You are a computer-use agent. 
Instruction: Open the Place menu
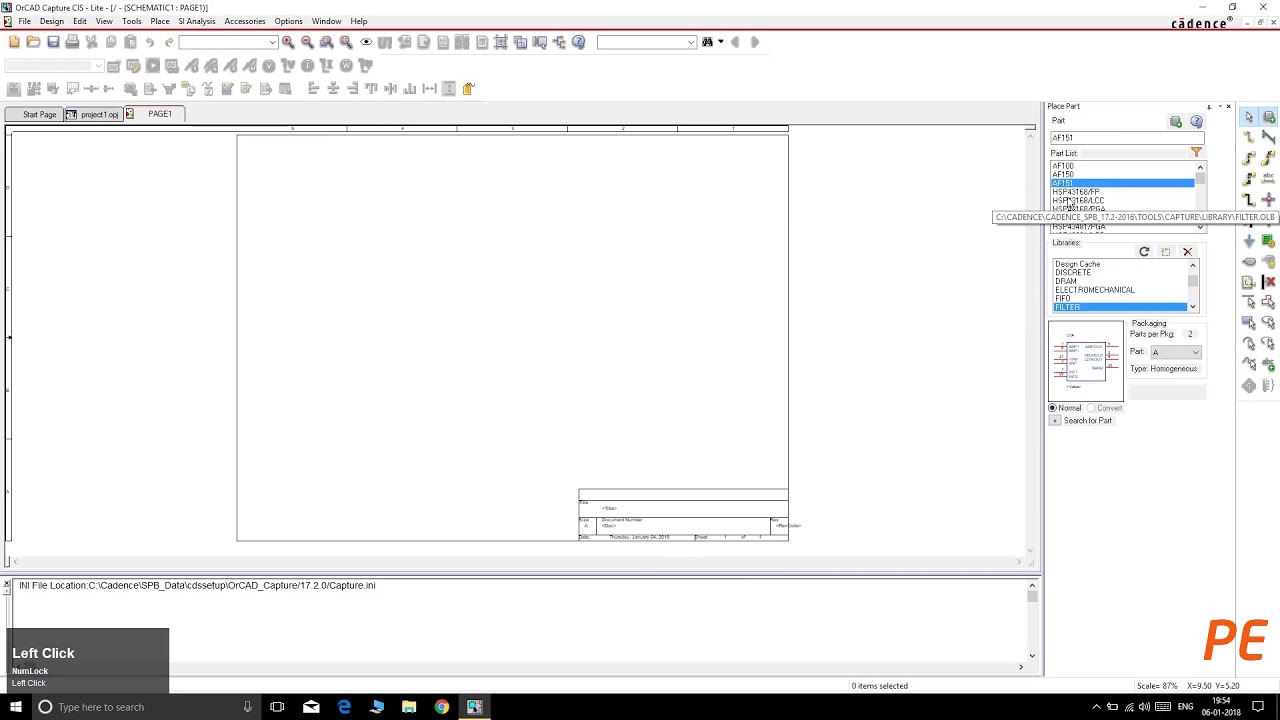point(160,21)
